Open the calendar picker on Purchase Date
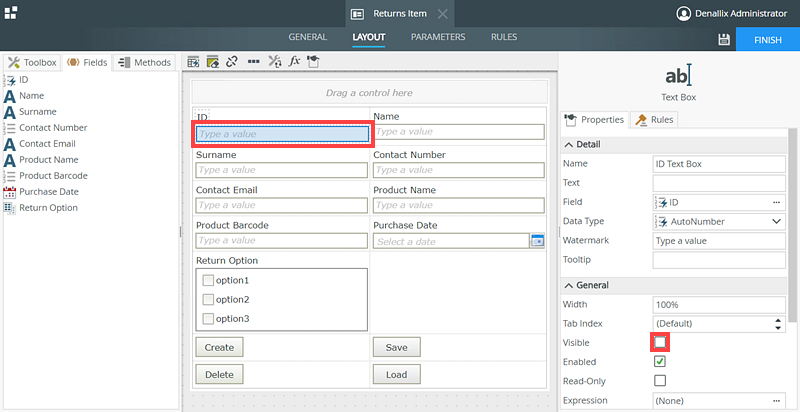This screenshot has width=800, height=412. 537,241
